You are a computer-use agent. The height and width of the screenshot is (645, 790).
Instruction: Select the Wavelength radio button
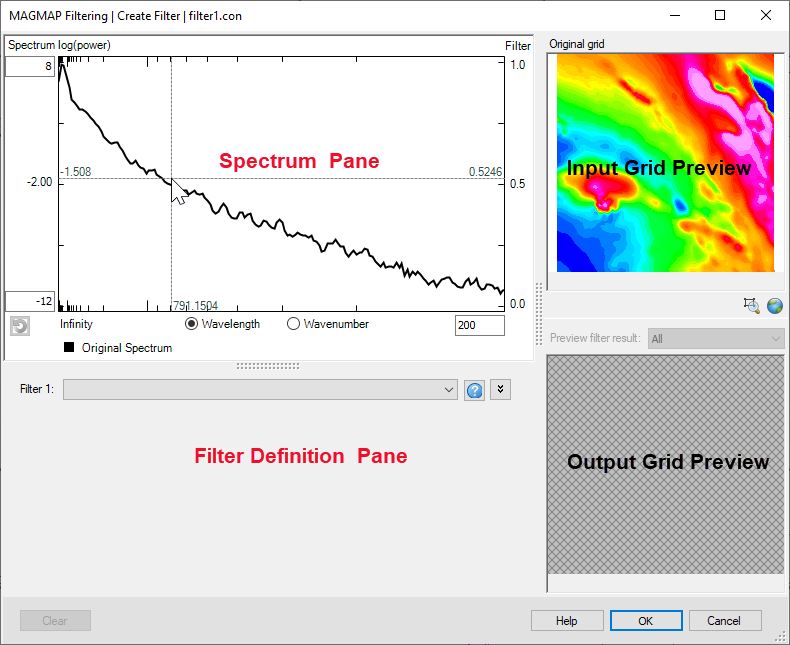point(192,324)
